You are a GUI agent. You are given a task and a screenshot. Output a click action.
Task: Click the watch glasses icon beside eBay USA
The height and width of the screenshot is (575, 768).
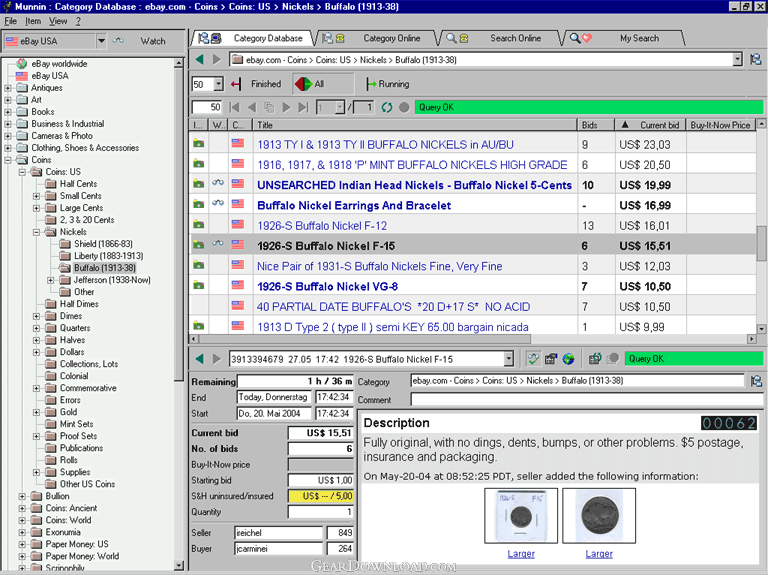[118, 41]
